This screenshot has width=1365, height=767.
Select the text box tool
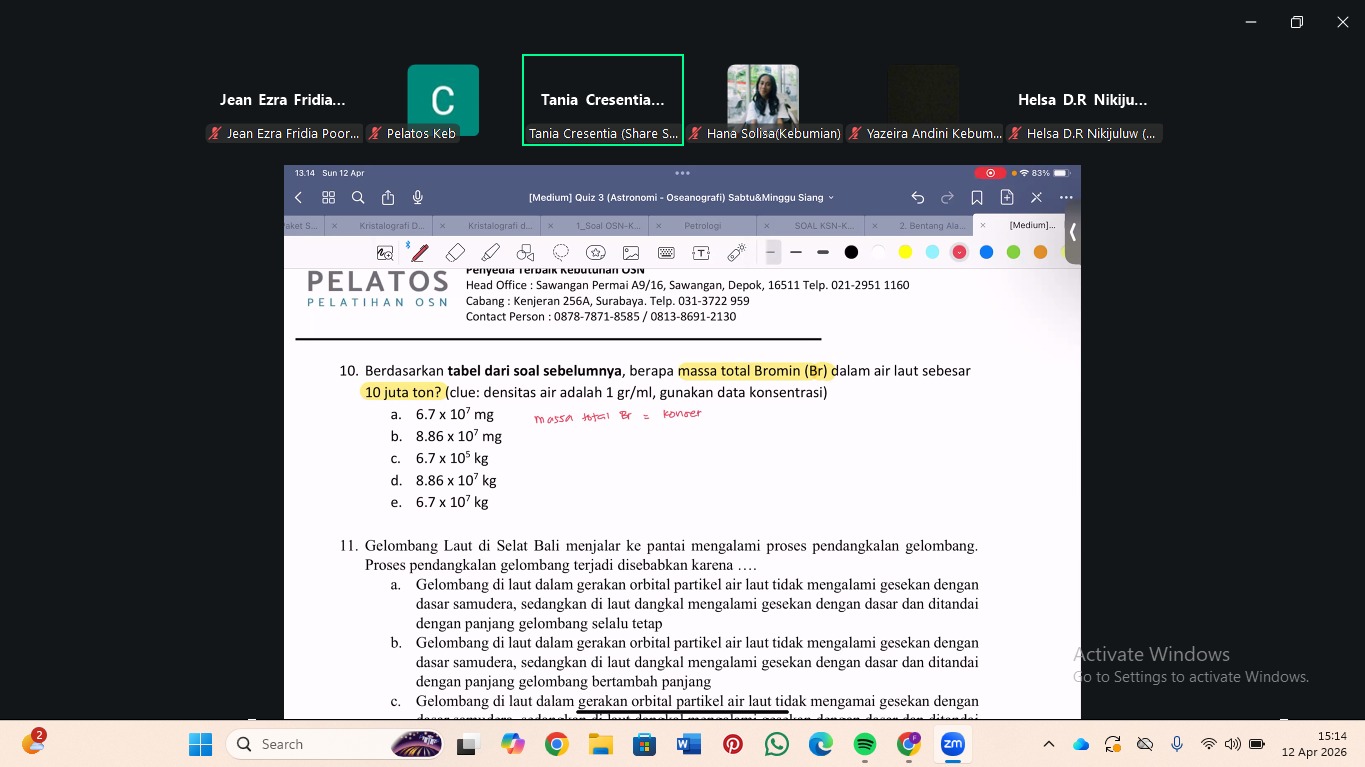click(x=701, y=253)
